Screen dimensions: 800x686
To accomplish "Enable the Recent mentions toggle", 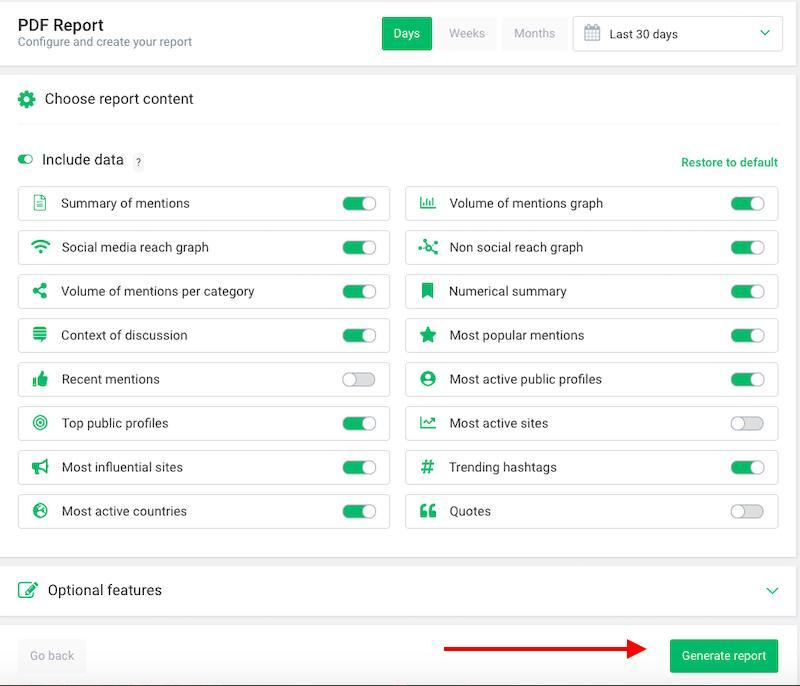I will [358, 379].
